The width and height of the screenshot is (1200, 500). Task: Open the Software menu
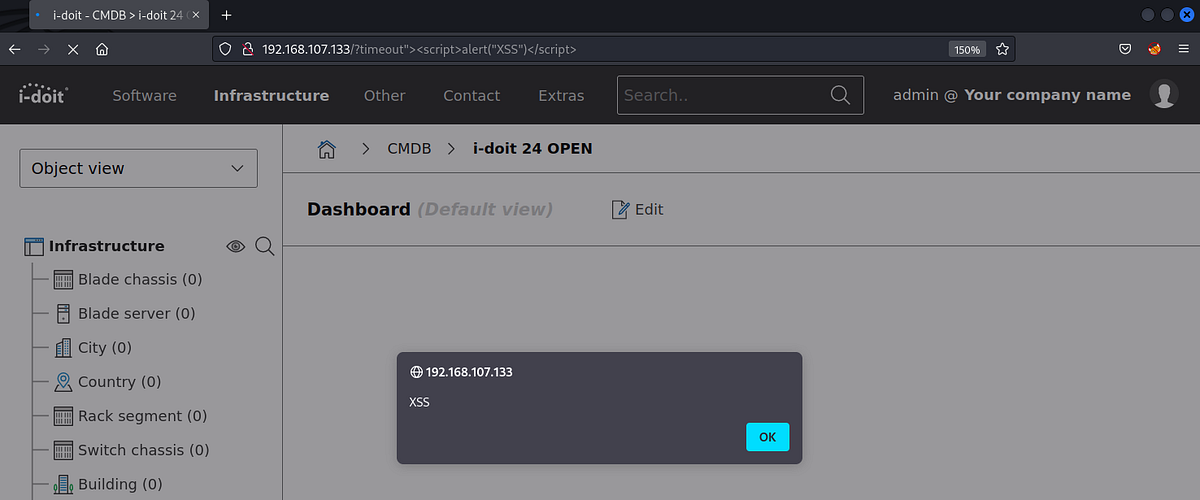coord(144,95)
